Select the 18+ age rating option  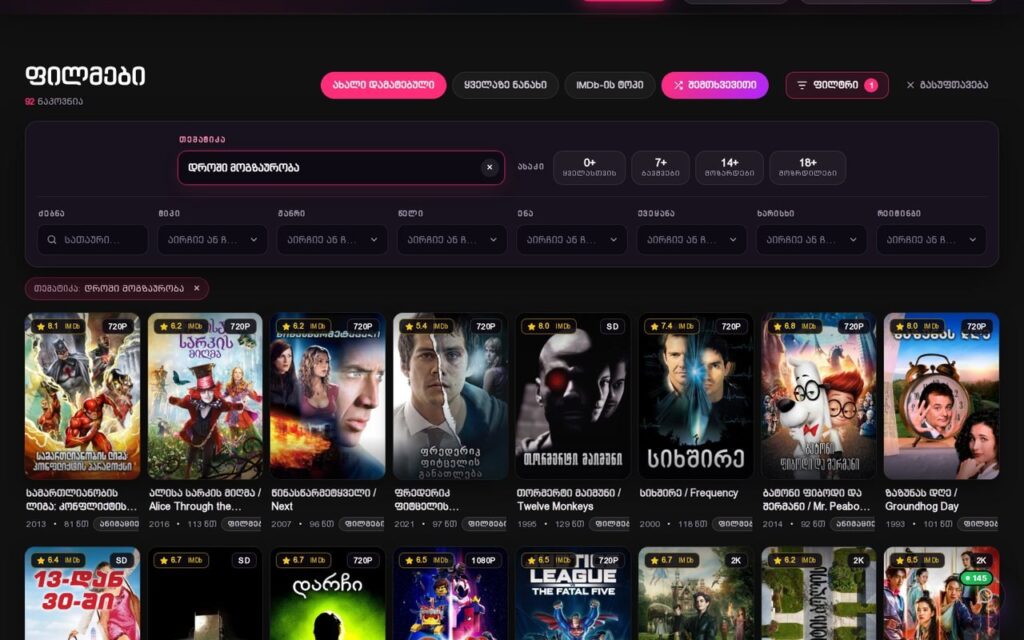pyautogui.click(x=808, y=168)
